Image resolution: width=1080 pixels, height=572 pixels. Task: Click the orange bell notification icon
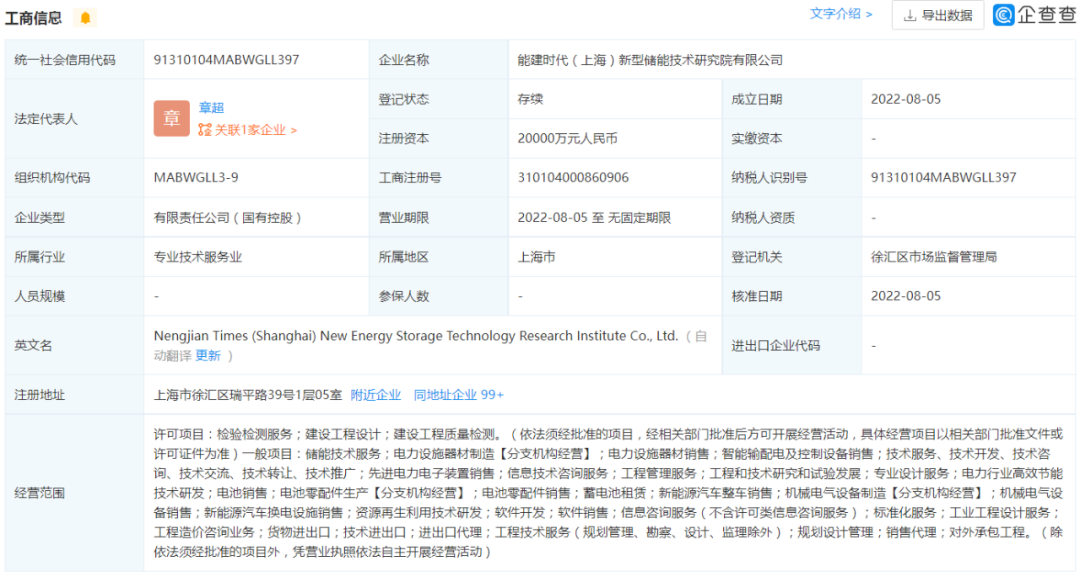(x=85, y=18)
